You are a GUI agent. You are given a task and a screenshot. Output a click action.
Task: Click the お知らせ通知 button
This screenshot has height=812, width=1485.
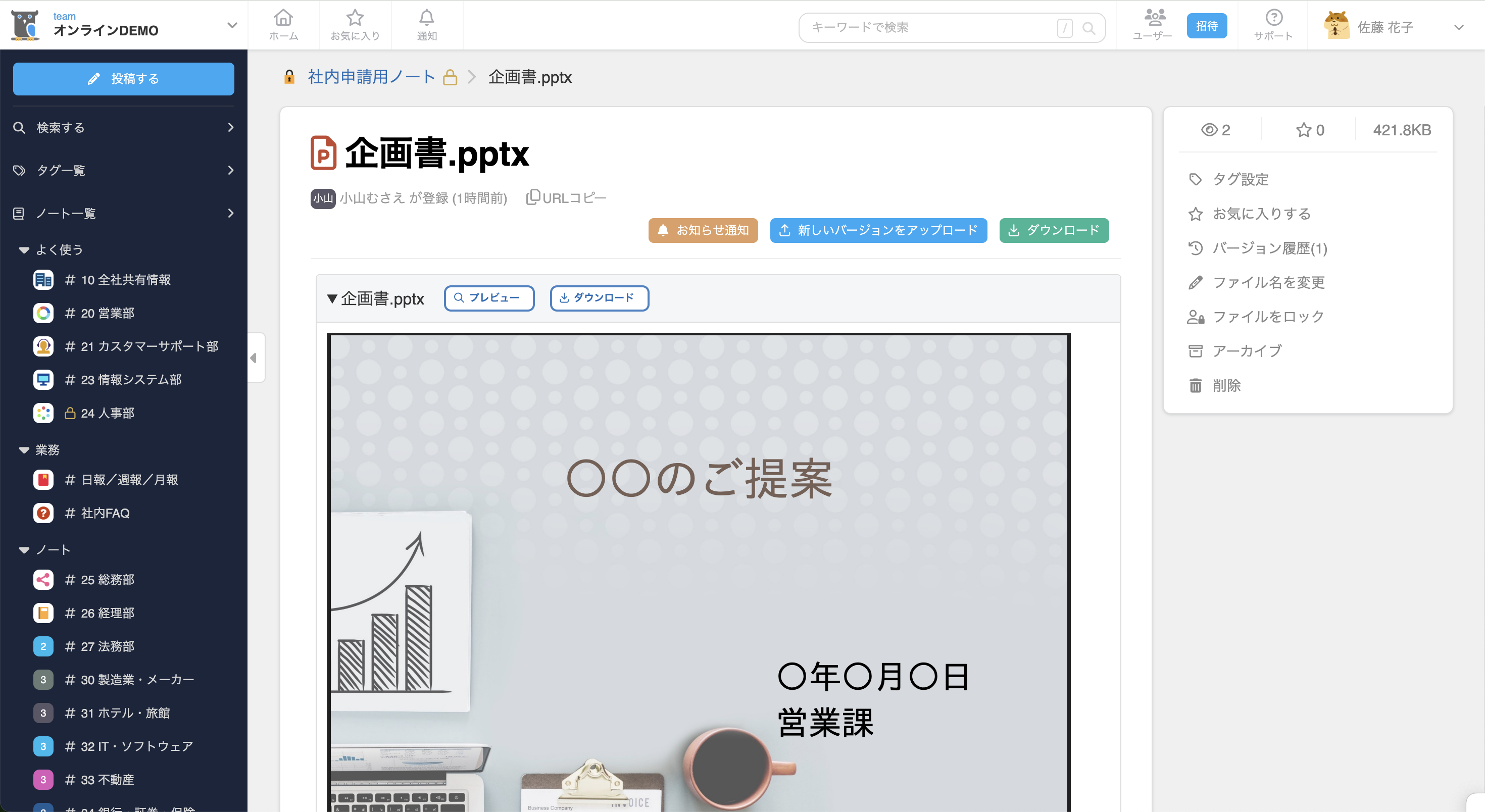703,230
